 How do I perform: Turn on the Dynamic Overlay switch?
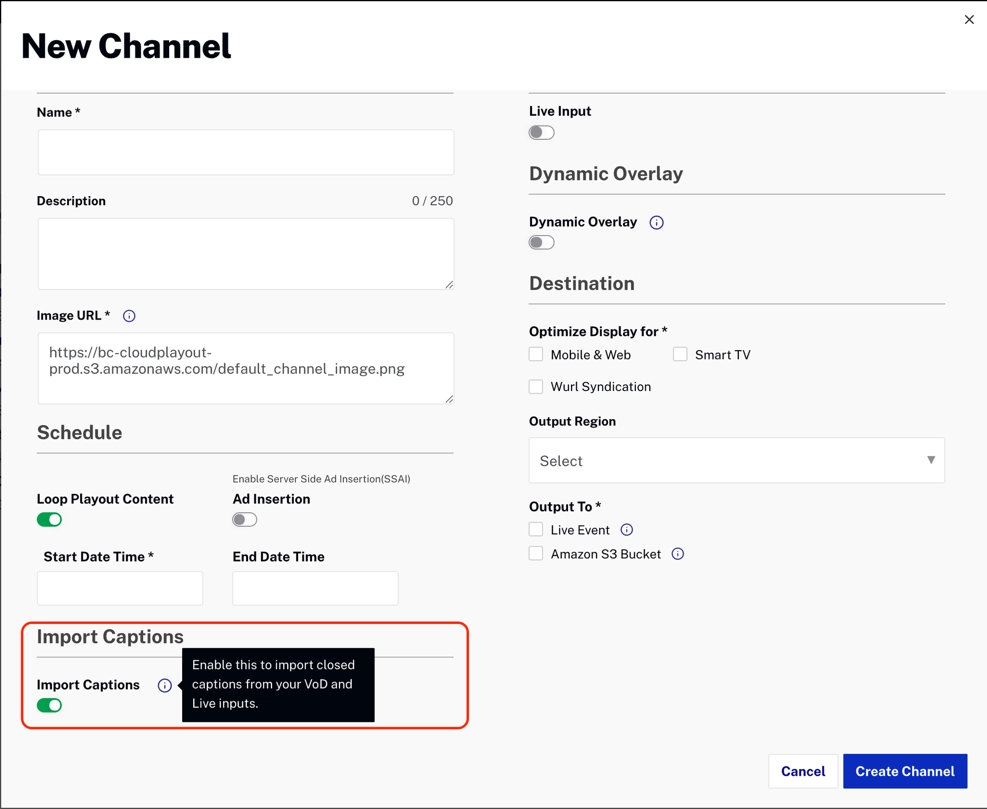[x=541, y=242]
